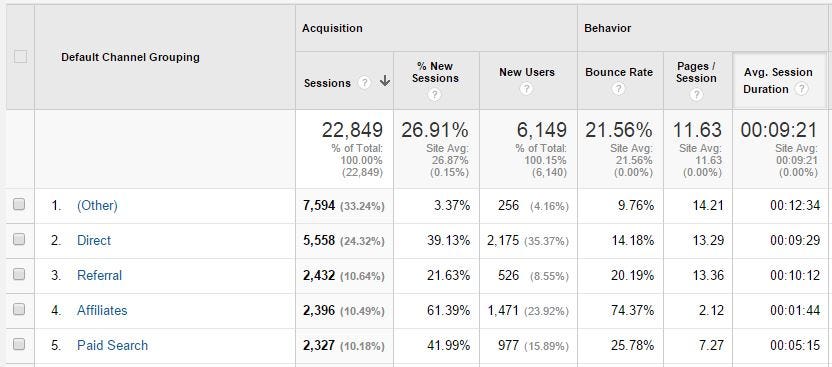Click the help icon under New Users
This screenshot has height=367, width=832.
[x=526, y=89]
